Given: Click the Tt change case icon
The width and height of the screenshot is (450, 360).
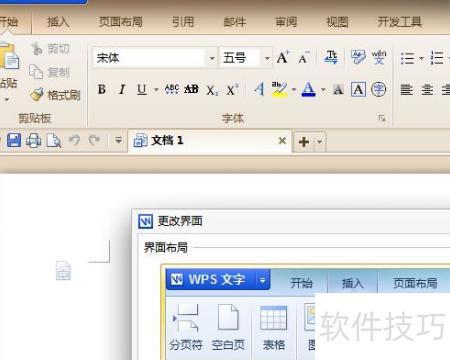Looking at the screenshot, I should [331, 57].
